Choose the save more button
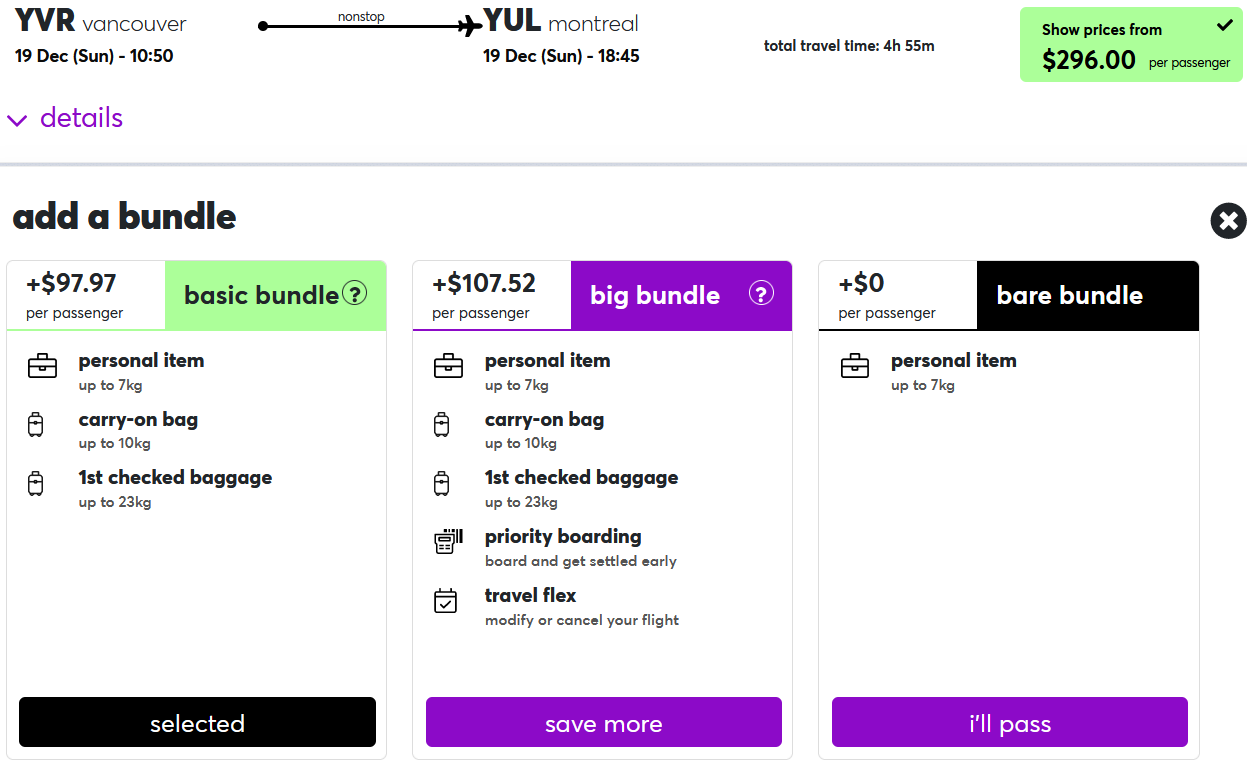1247x765 pixels. (603, 722)
